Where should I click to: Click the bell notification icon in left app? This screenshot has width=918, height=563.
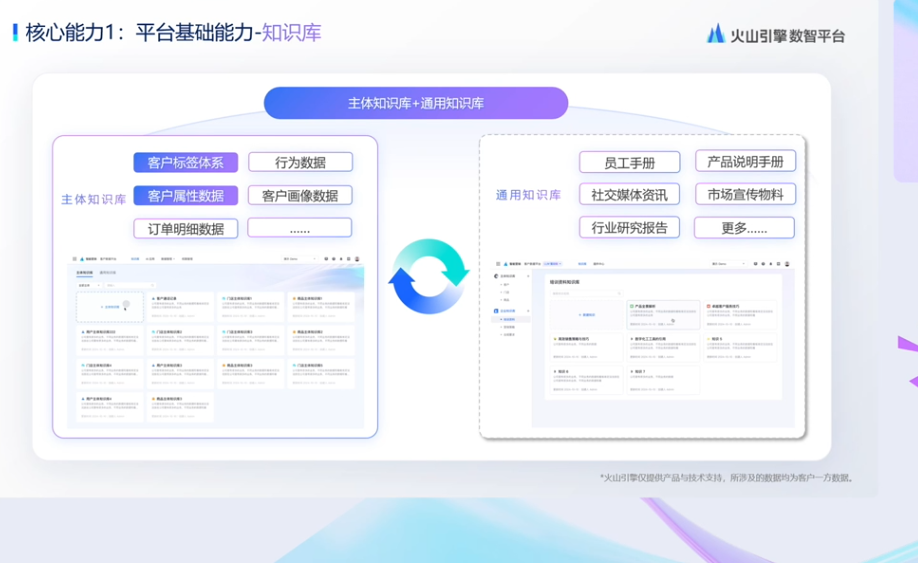tap(341, 259)
